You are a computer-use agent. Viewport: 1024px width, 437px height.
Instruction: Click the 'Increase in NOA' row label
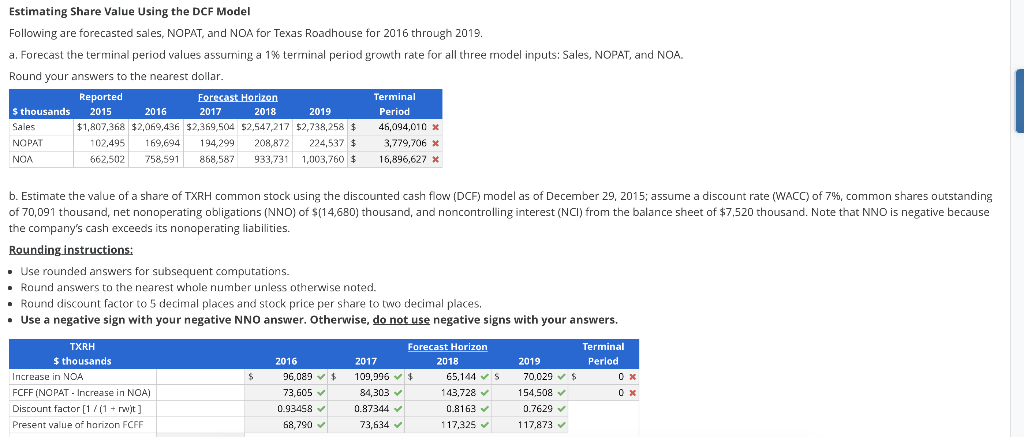pos(48,377)
